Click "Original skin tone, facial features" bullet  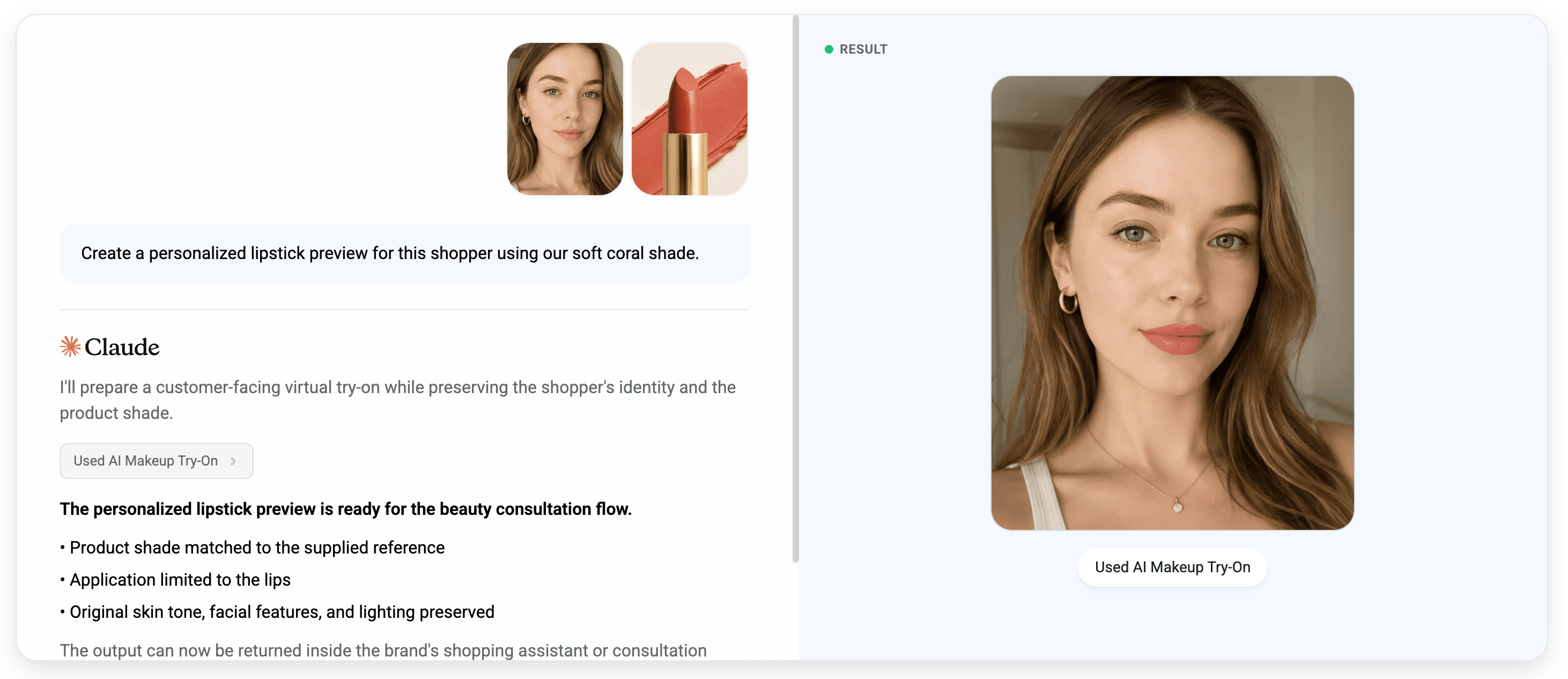coord(282,612)
